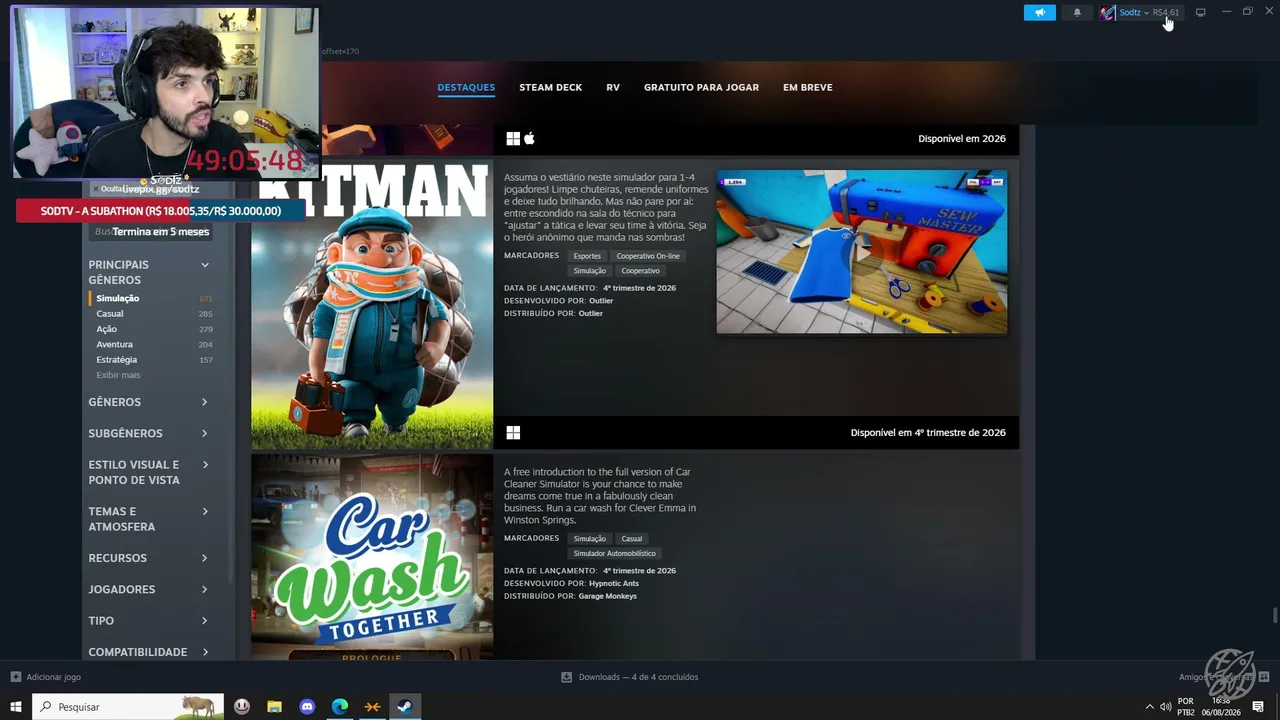Image resolution: width=1280 pixels, height=720 pixels.
Task: Click the R$4,61 wallet balance
Action: click(1166, 13)
